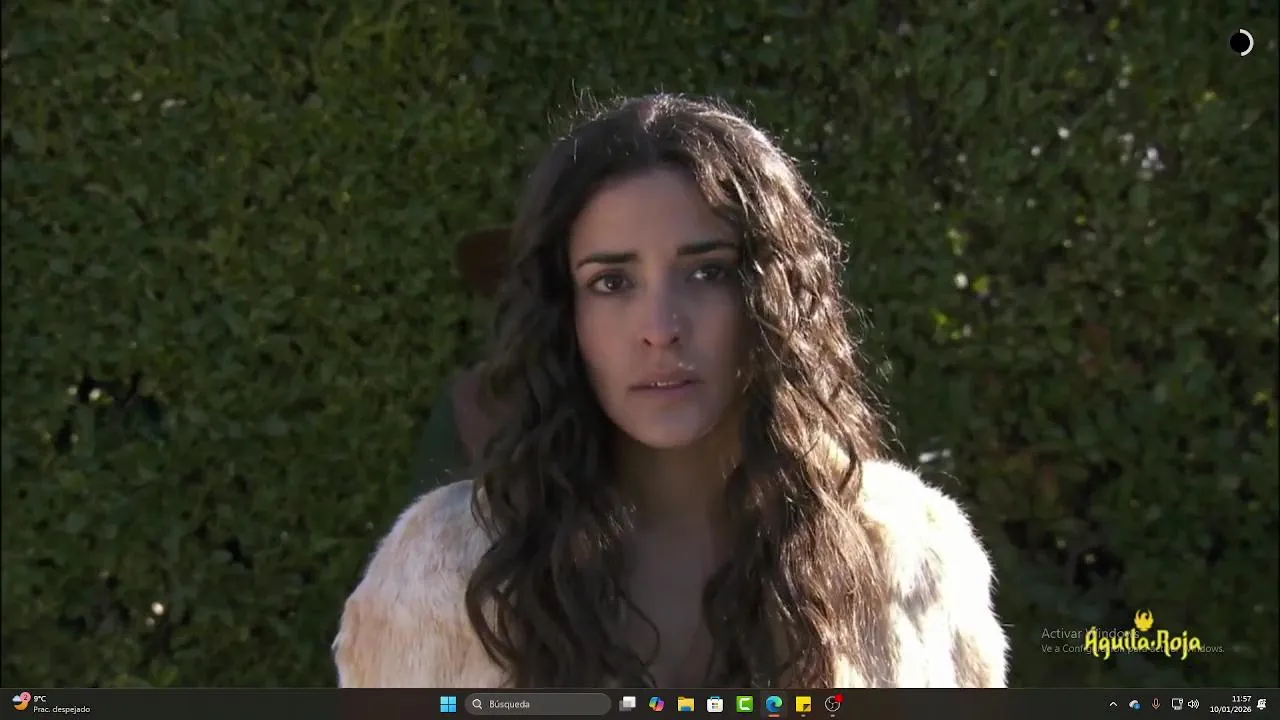The height and width of the screenshot is (720, 1280).
Task: Open File Explorer from the taskbar
Action: point(685,704)
